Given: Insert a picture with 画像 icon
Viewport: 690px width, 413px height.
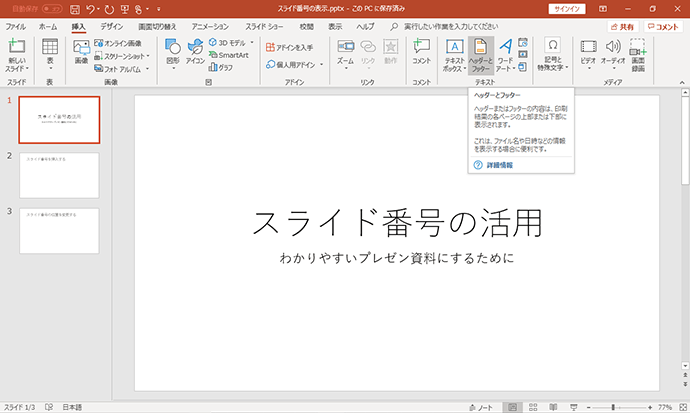Looking at the screenshot, I should click(x=81, y=52).
